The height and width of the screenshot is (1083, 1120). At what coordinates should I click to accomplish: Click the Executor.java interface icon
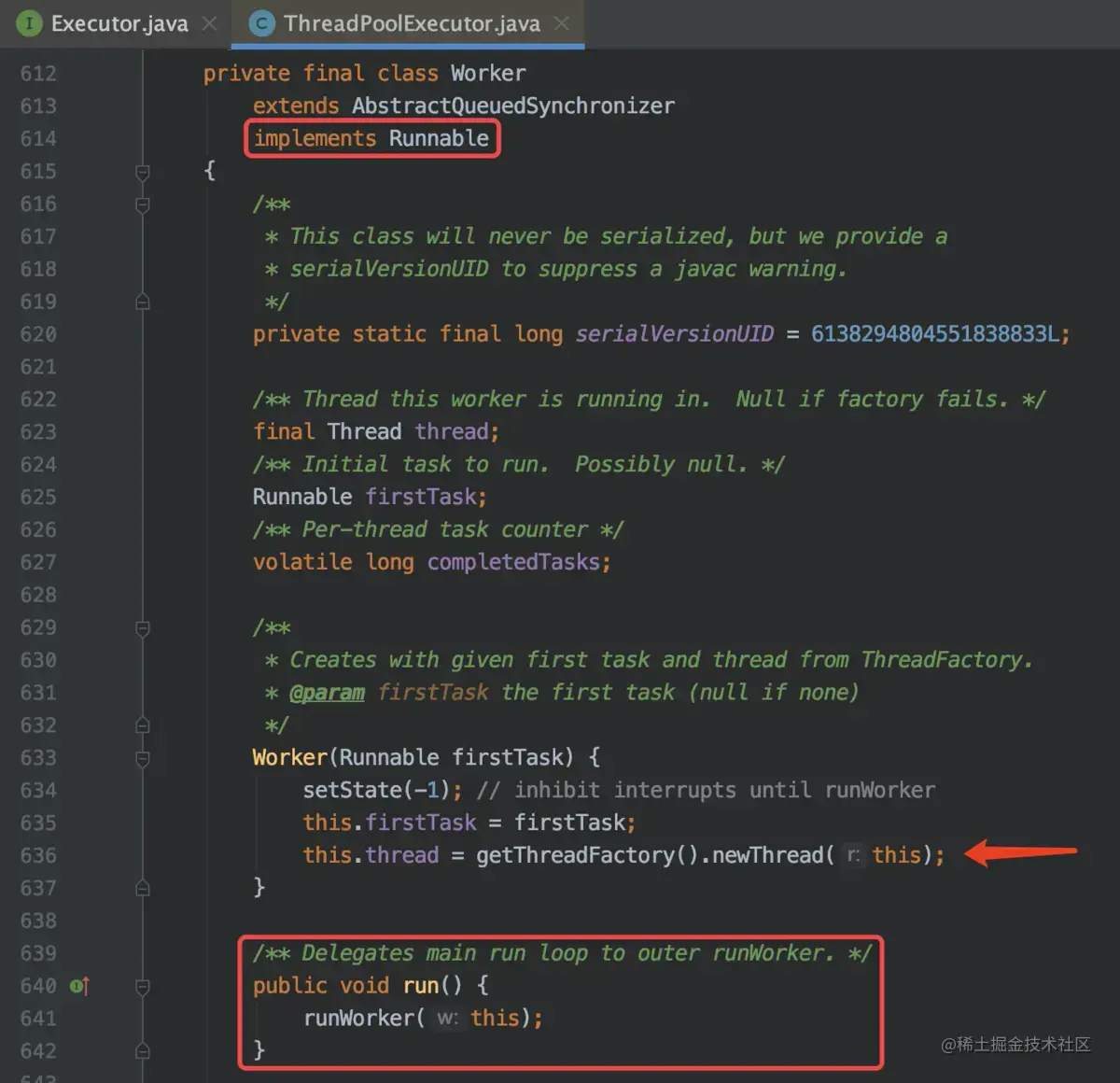(x=29, y=23)
